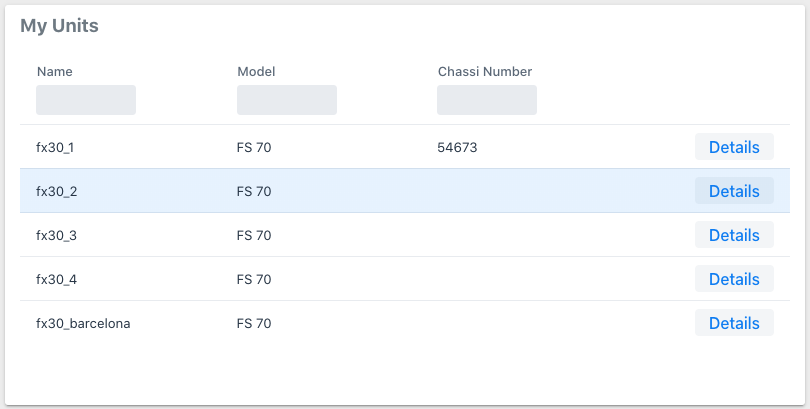Focus the Name filter field
The image size is (810, 409).
(86, 100)
